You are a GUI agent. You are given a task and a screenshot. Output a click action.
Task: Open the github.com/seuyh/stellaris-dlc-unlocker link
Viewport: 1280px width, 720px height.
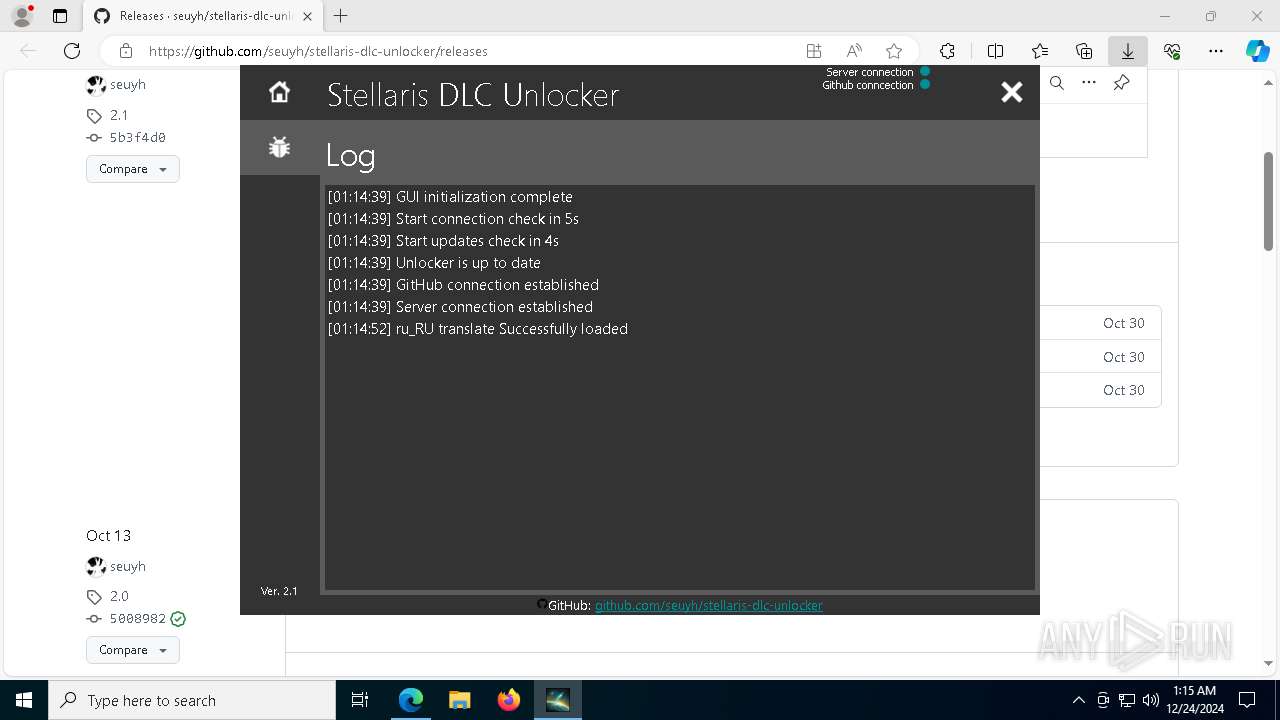click(708, 605)
